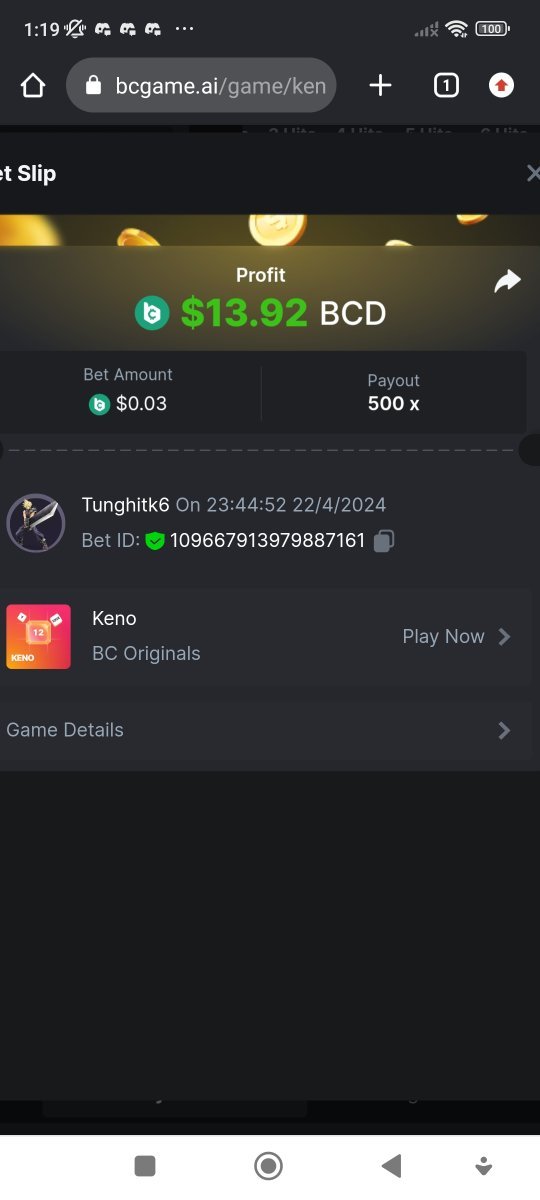Open a new tab with plus icon
The image size is (540, 1200).
pyautogui.click(x=380, y=86)
